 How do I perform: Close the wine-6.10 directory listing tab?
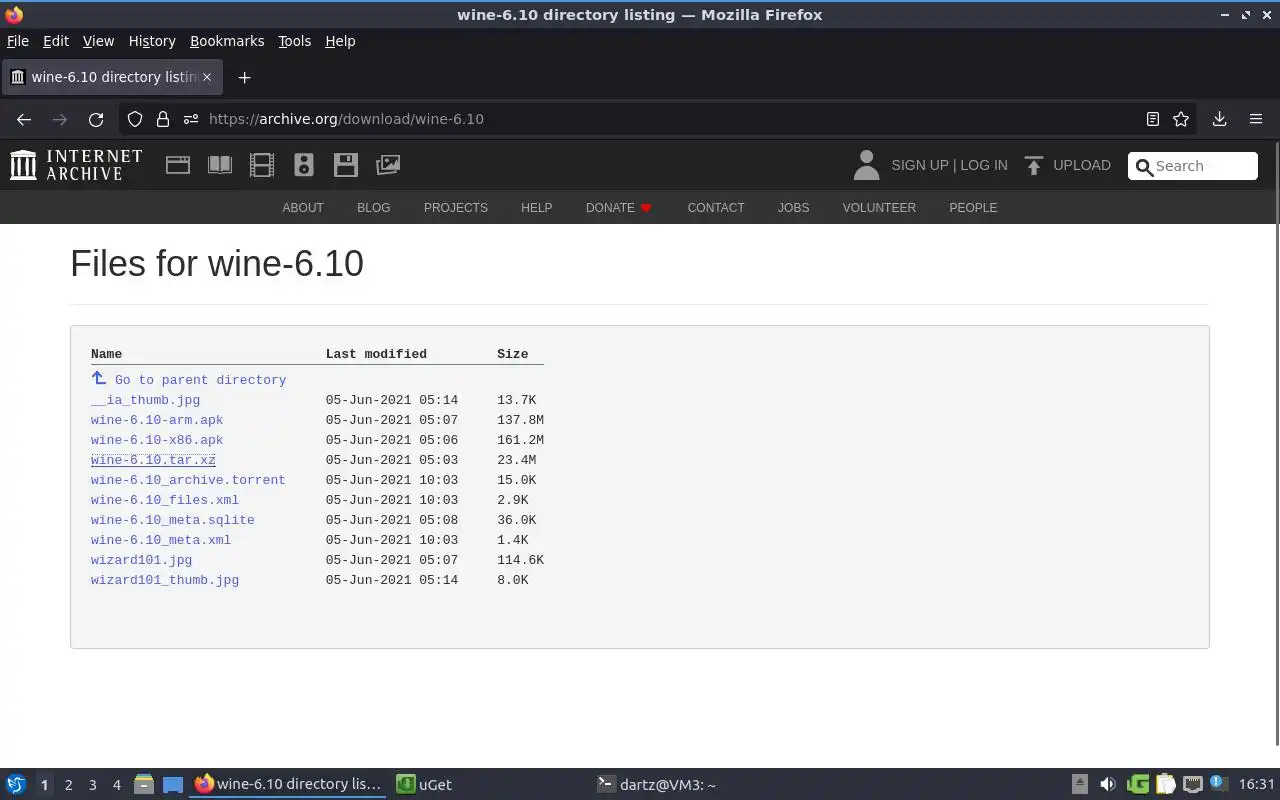click(207, 77)
